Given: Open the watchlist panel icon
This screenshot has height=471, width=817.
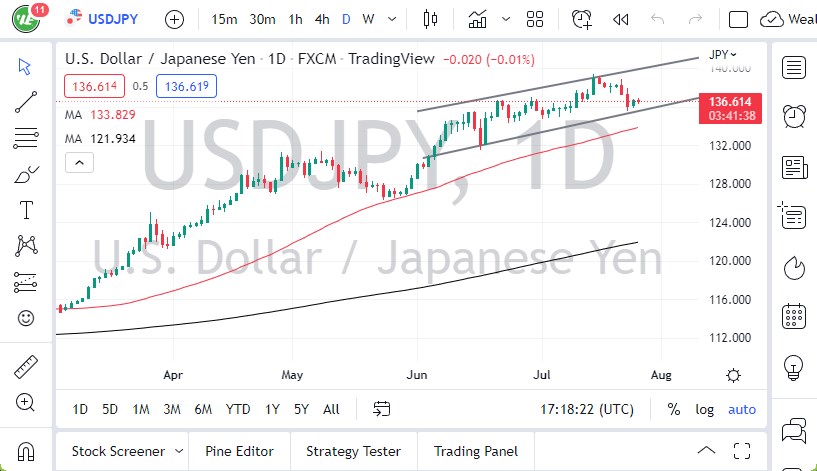Looking at the screenshot, I should click(795, 67).
